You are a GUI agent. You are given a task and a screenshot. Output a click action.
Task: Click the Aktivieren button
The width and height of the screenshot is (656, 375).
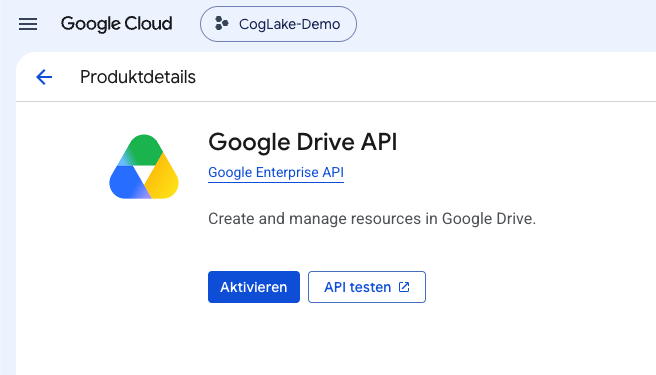[254, 287]
